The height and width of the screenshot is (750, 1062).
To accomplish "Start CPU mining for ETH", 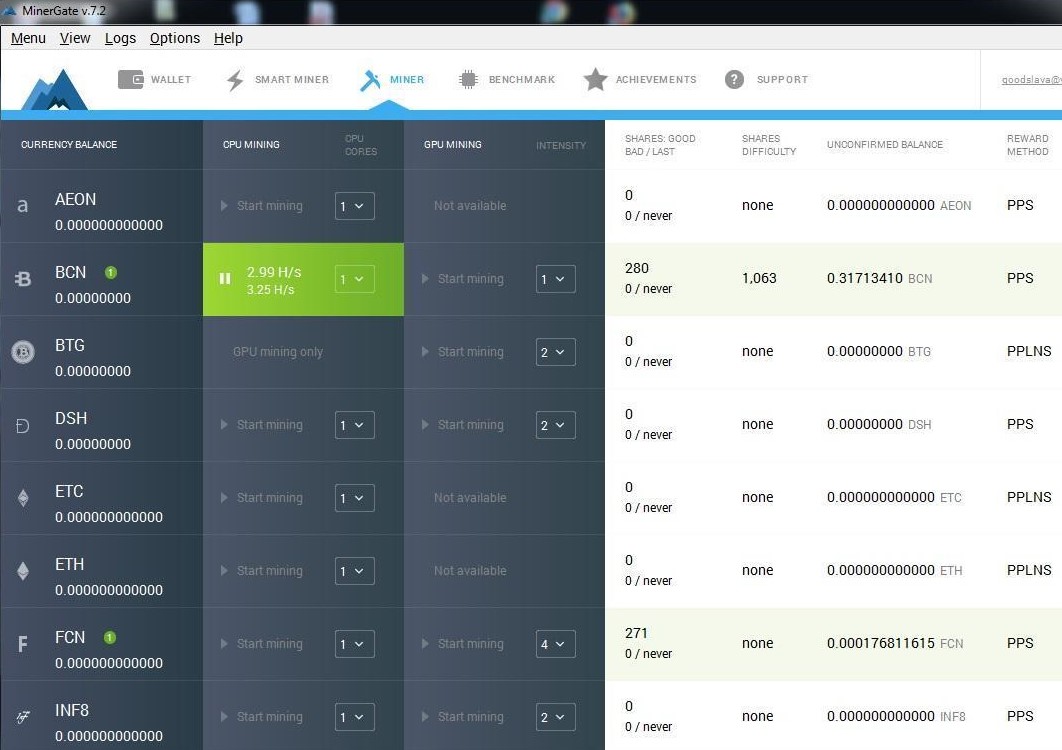I will point(262,571).
